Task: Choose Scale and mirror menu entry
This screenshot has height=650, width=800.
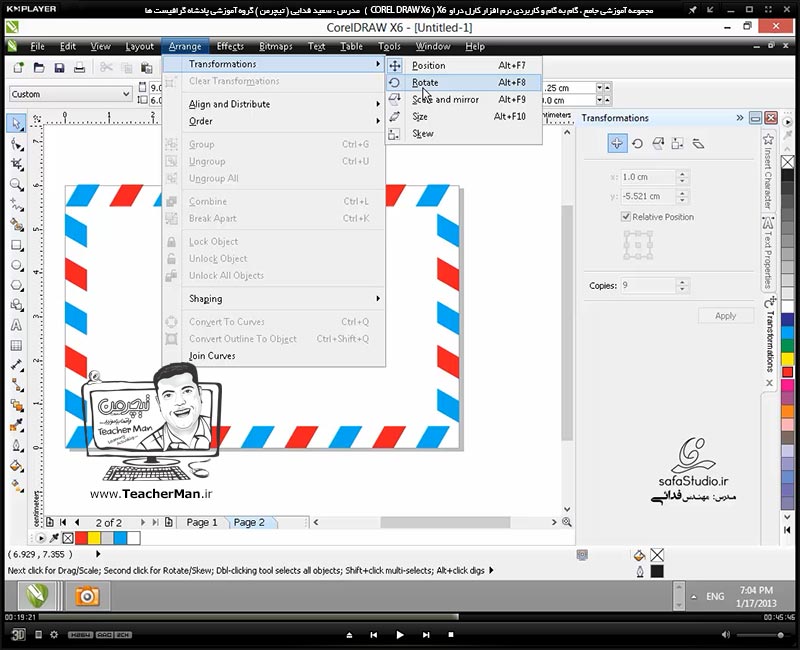Action: point(463,99)
